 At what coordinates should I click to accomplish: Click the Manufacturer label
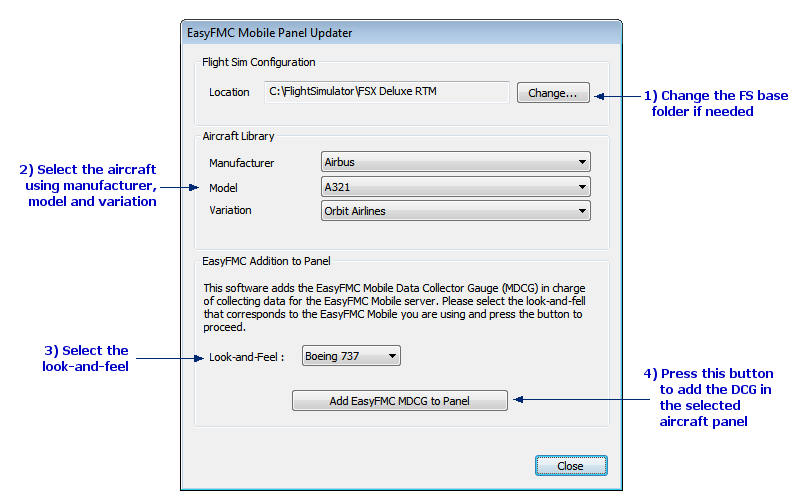pyautogui.click(x=241, y=163)
